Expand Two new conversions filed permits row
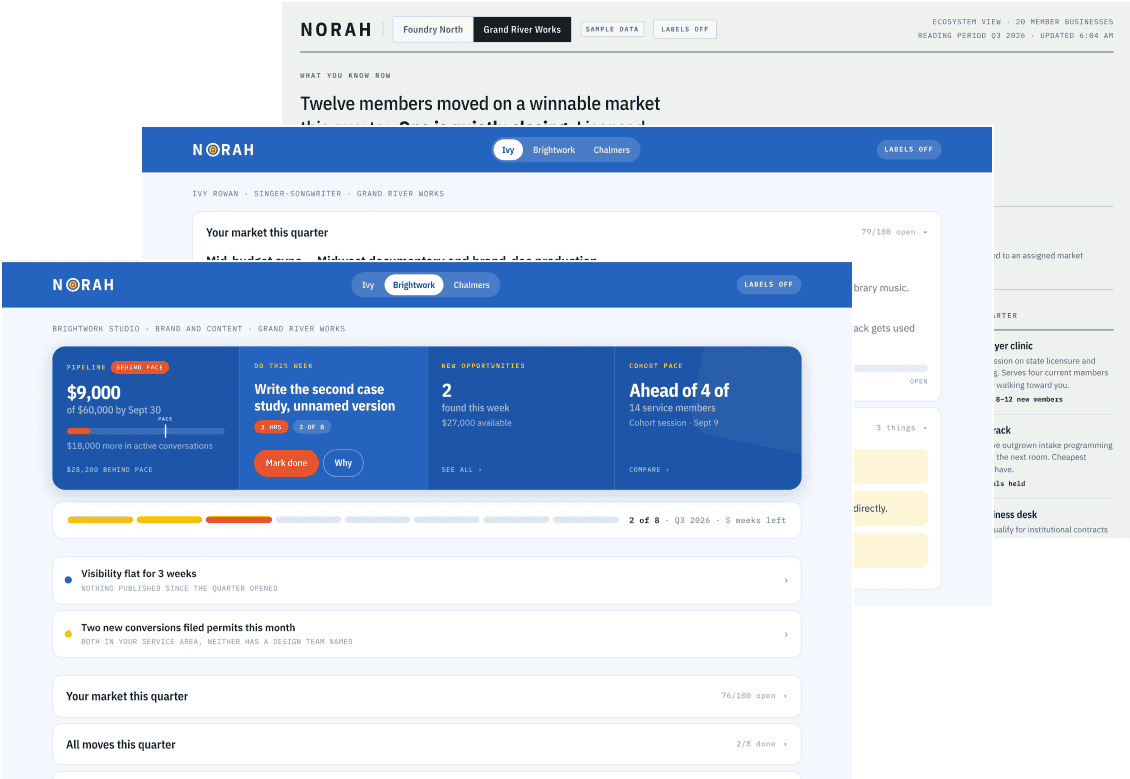Image resolution: width=1130 pixels, height=779 pixels. tap(427, 634)
